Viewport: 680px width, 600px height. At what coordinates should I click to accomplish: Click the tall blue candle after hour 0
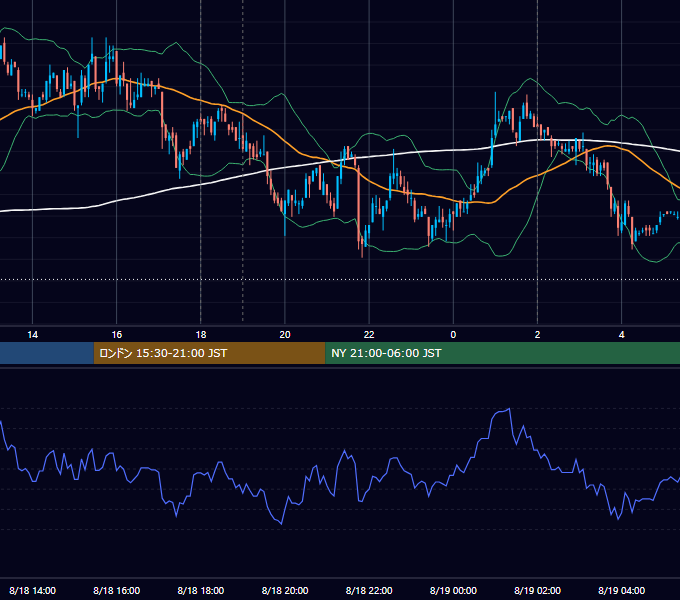tap(495, 114)
